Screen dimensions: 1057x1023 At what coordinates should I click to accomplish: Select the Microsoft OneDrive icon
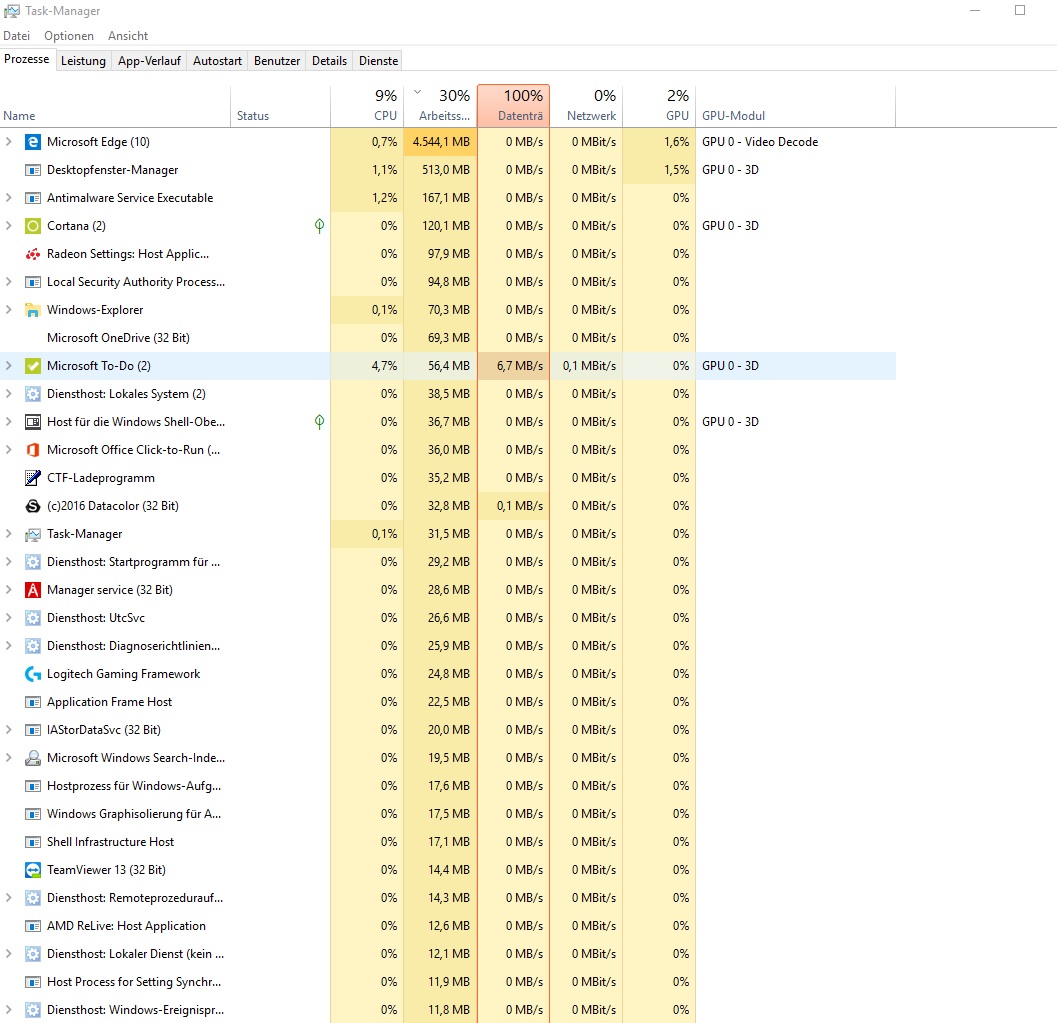tap(31, 337)
